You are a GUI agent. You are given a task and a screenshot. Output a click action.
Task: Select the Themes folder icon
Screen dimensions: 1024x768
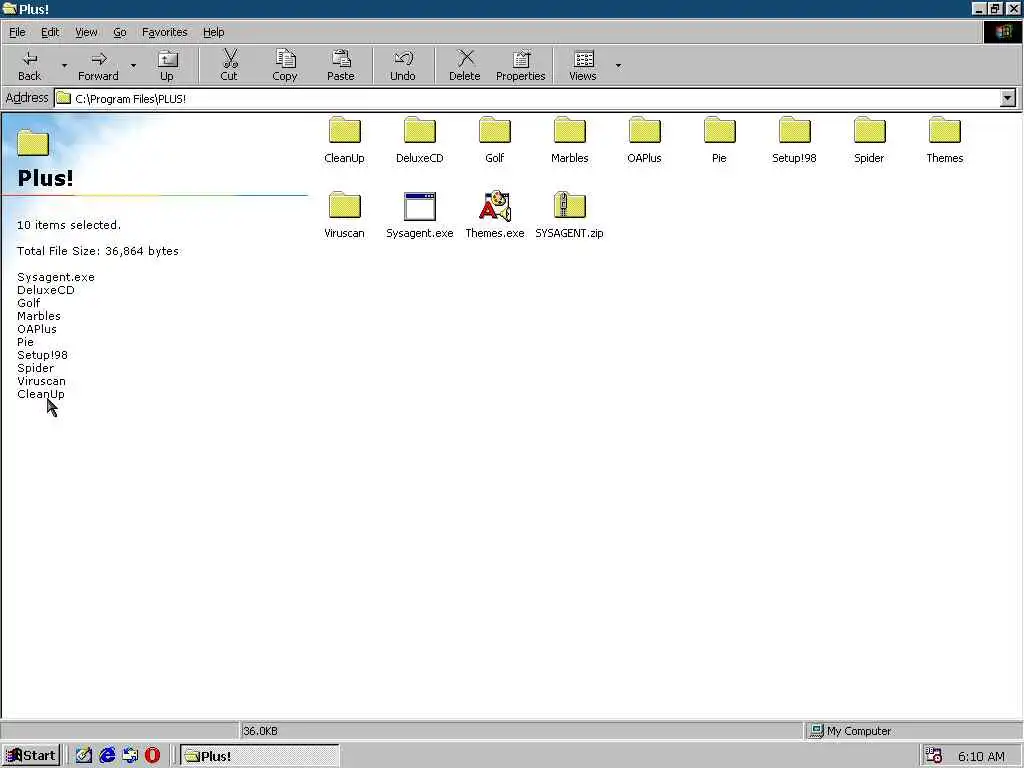945,131
